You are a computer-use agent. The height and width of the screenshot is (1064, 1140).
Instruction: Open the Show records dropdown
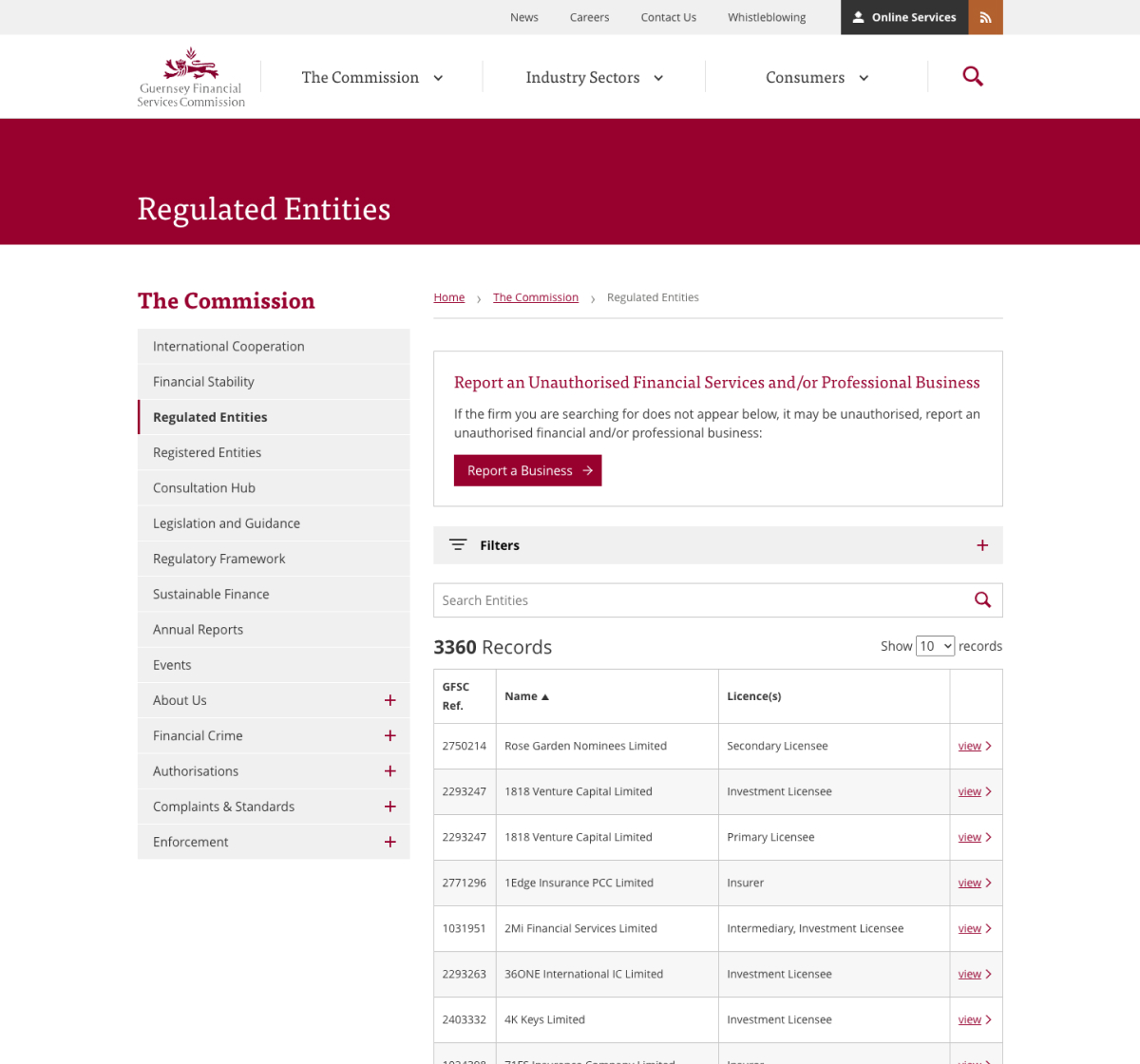point(935,645)
